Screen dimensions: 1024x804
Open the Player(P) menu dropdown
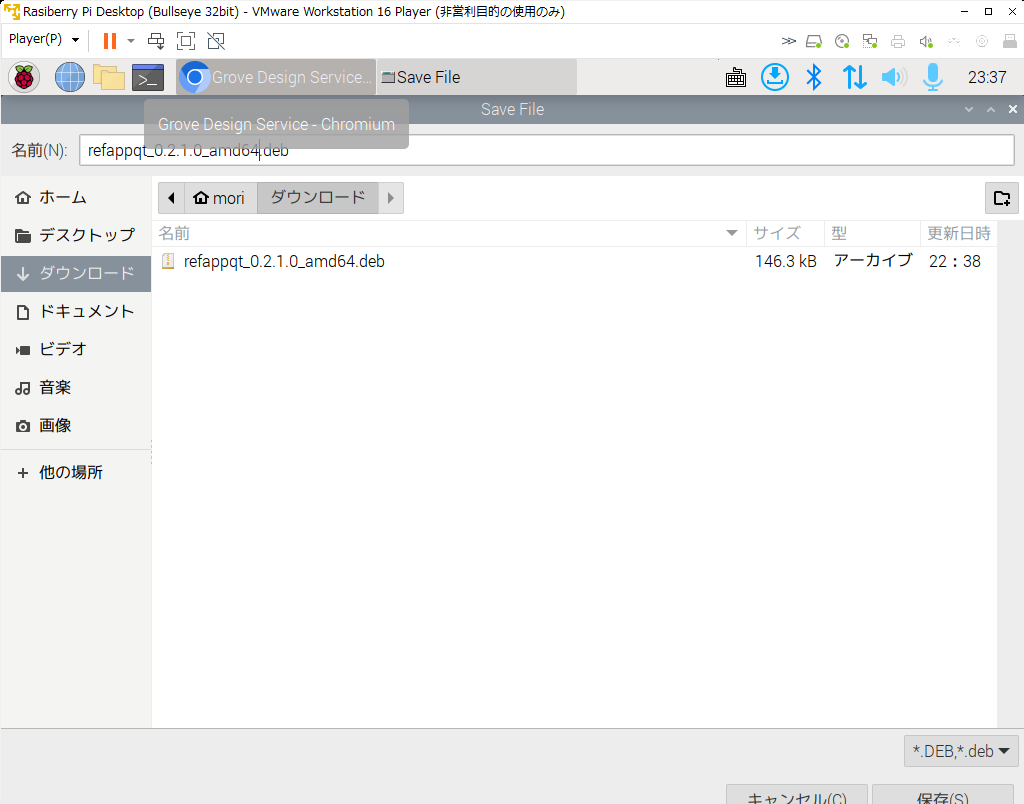(x=44, y=40)
